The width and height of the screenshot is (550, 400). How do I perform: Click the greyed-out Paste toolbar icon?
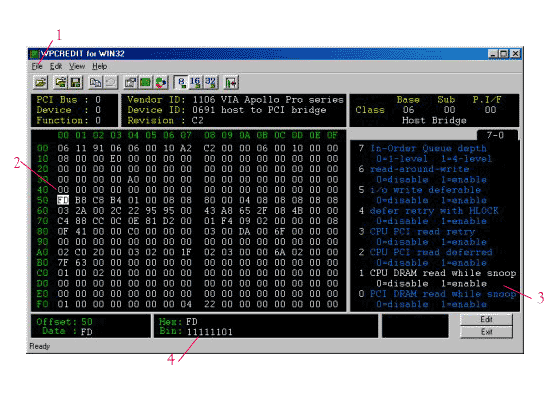(x=110, y=83)
